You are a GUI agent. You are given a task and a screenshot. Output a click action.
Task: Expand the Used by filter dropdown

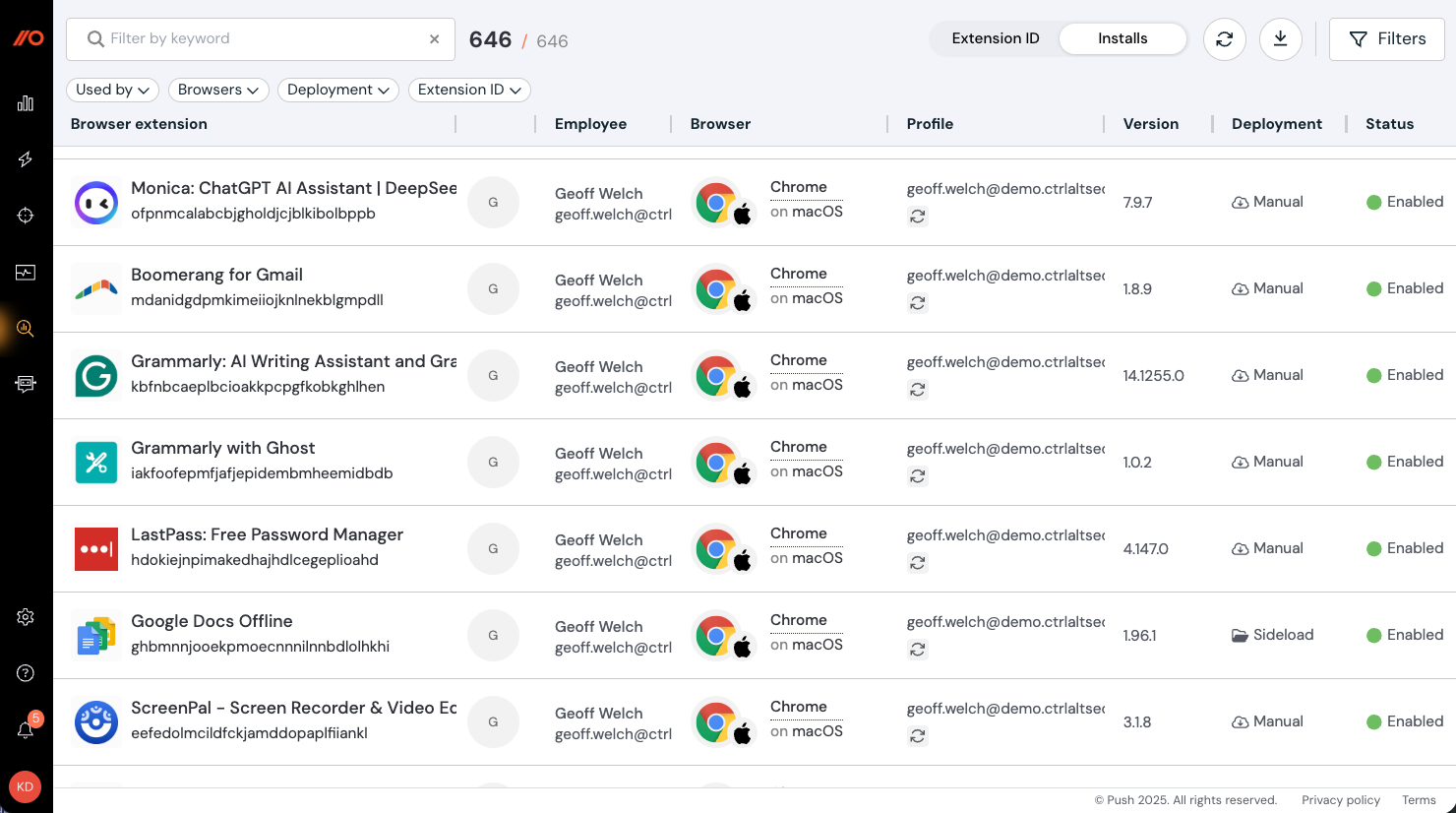tap(112, 90)
